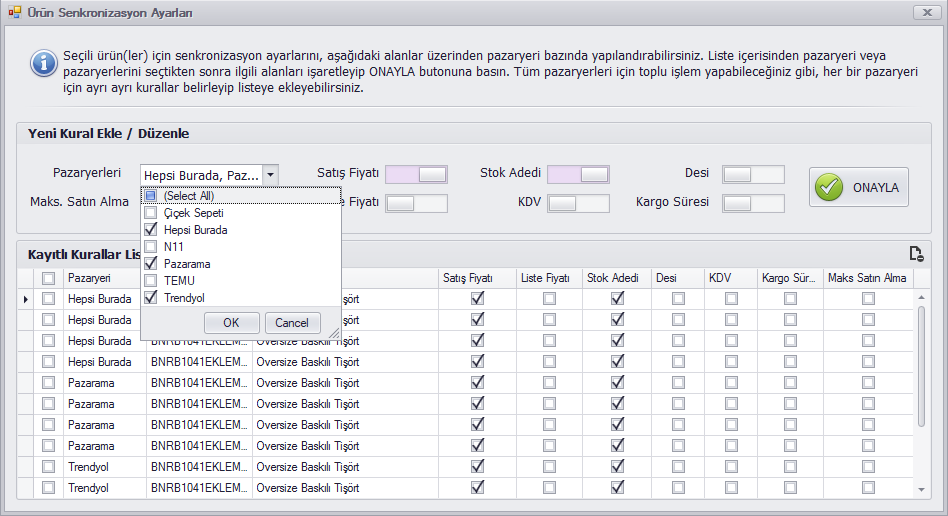Uncheck Stok Adedi in last Trendyol row

(617, 487)
